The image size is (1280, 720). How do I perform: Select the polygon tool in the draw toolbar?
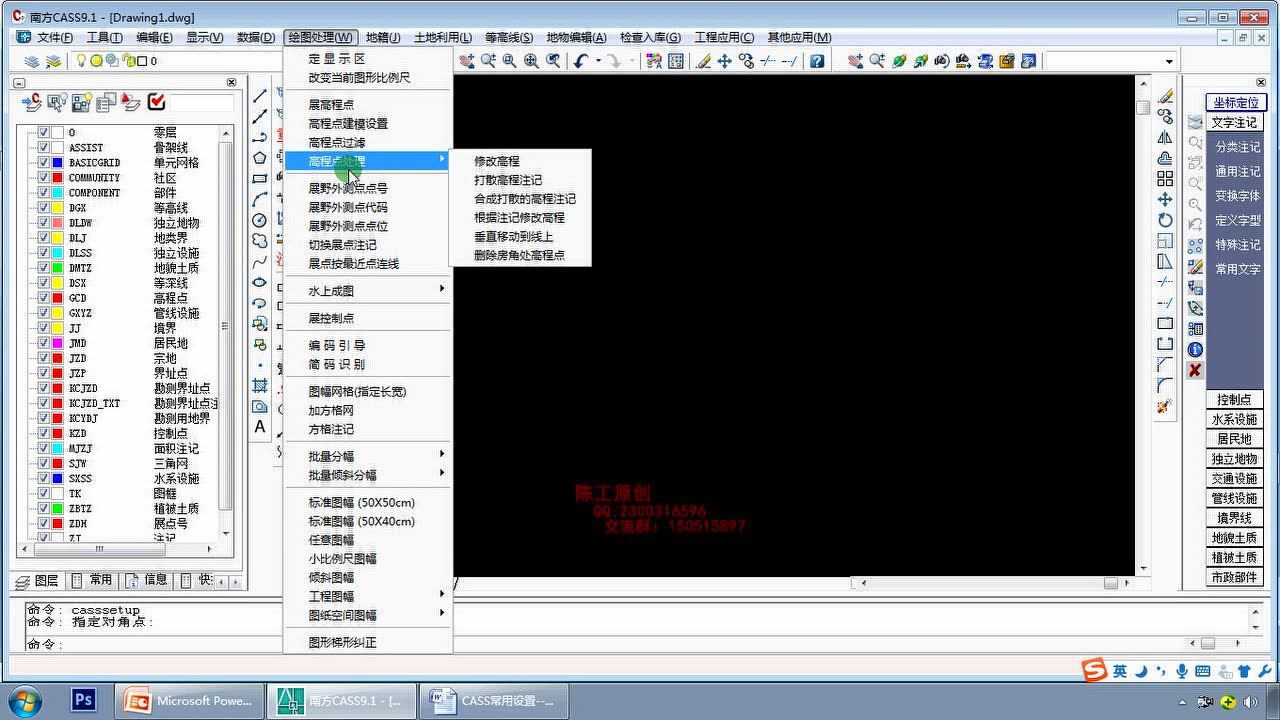coord(260,158)
